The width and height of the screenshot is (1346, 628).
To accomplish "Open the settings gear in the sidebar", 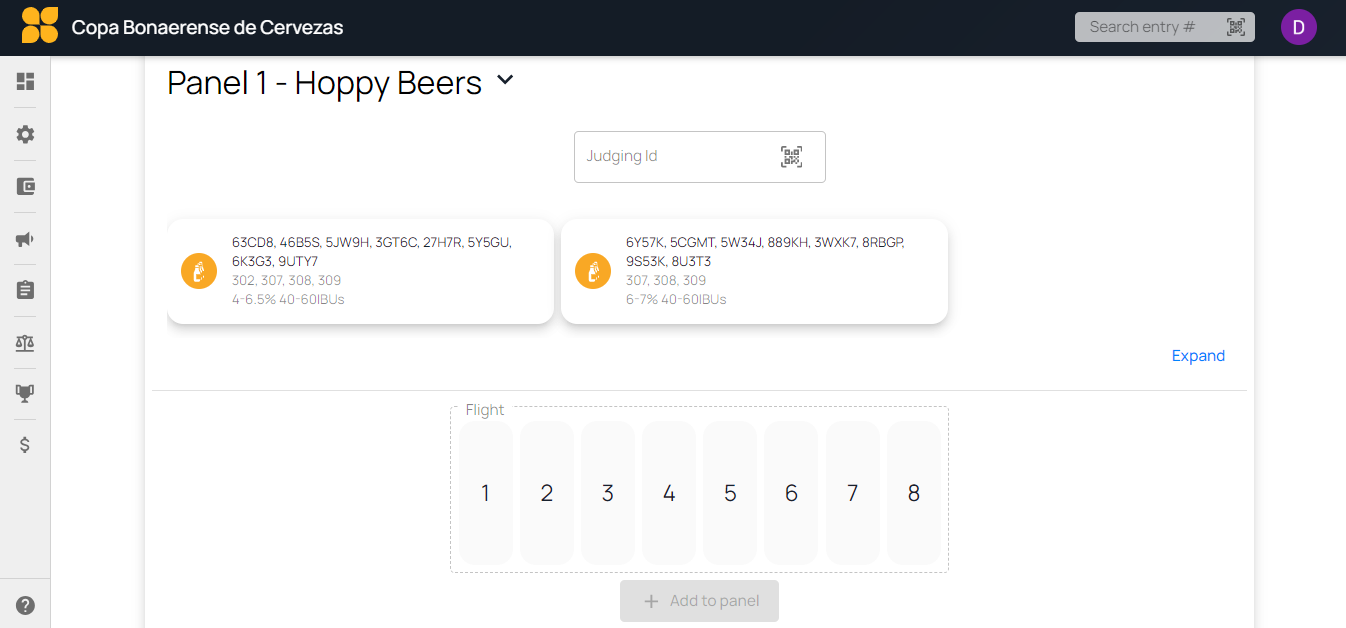I will [24, 134].
